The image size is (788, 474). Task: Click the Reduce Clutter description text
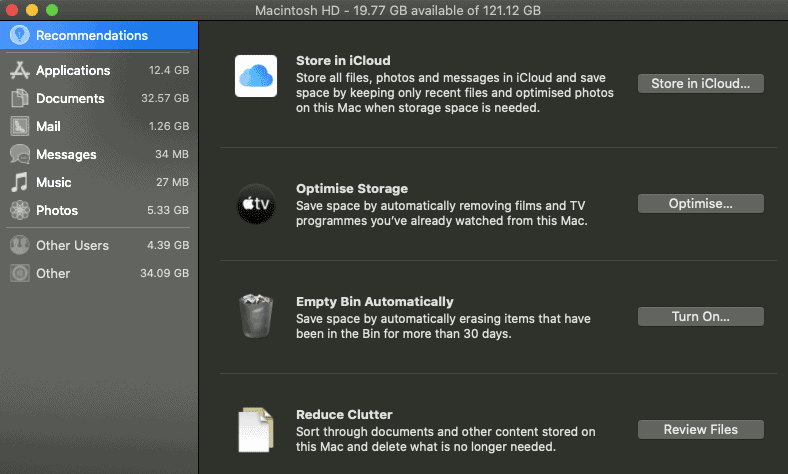point(446,439)
